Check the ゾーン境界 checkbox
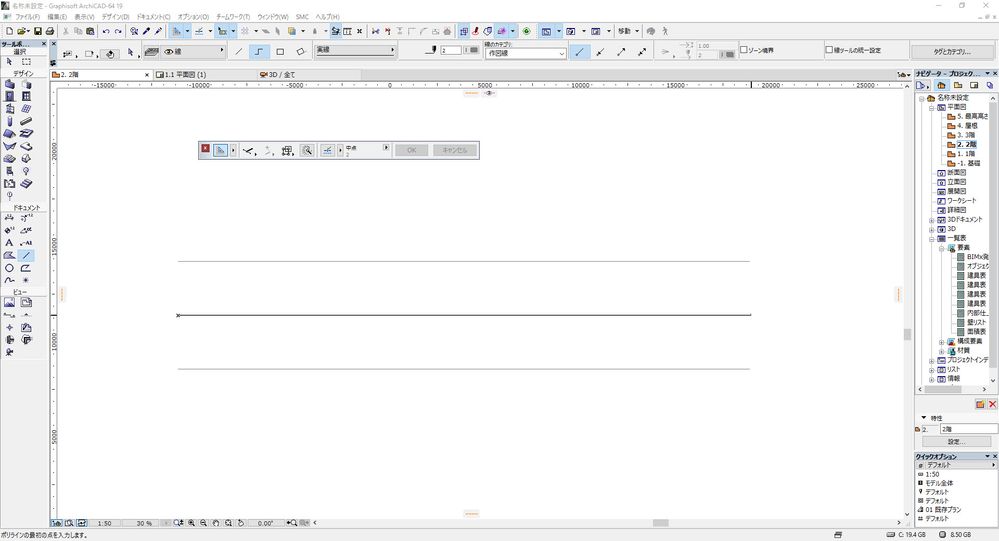 744,50
